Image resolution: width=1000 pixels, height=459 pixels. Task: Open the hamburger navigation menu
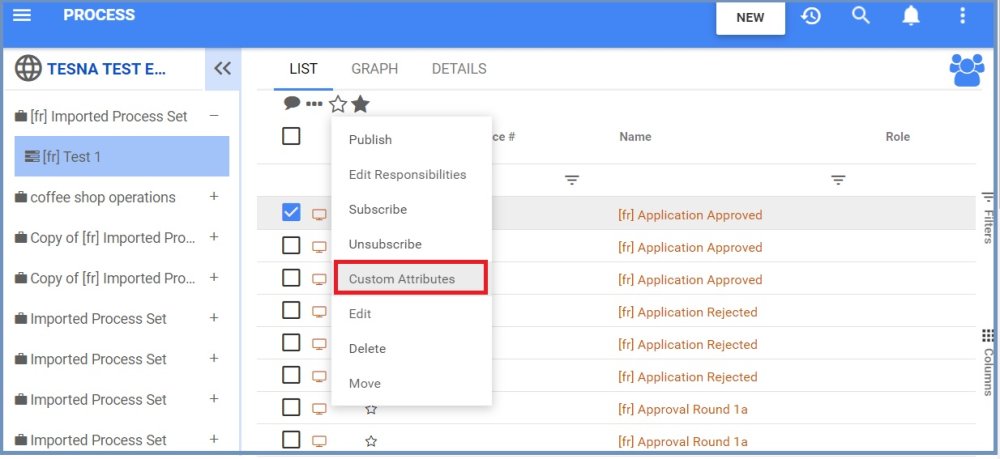[21, 16]
